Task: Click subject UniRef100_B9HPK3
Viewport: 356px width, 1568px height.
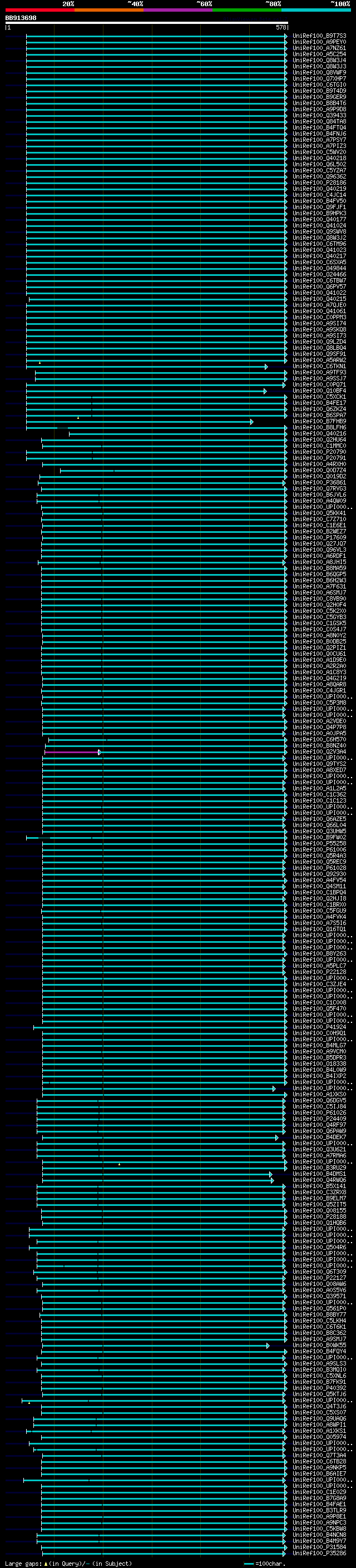Action: (x=319, y=213)
